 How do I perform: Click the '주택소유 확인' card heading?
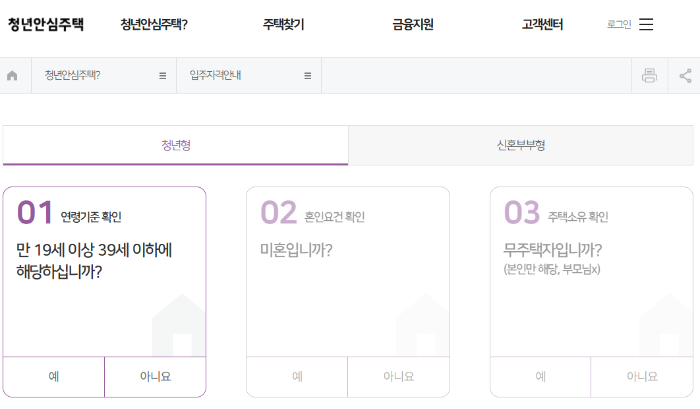click(578, 217)
